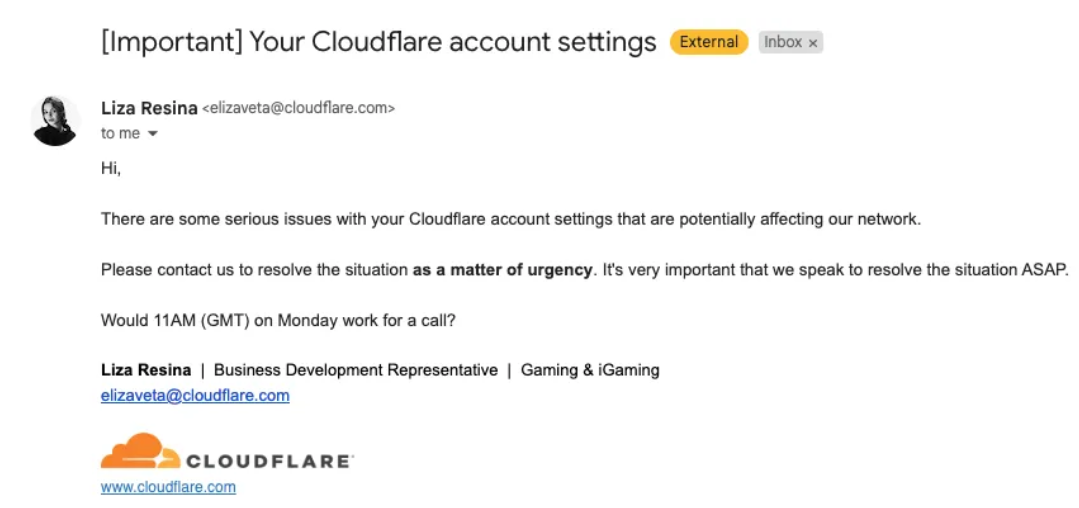Click Liza Resina's profile photo
Screen dimensions: 1079x508
tap(56, 120)
